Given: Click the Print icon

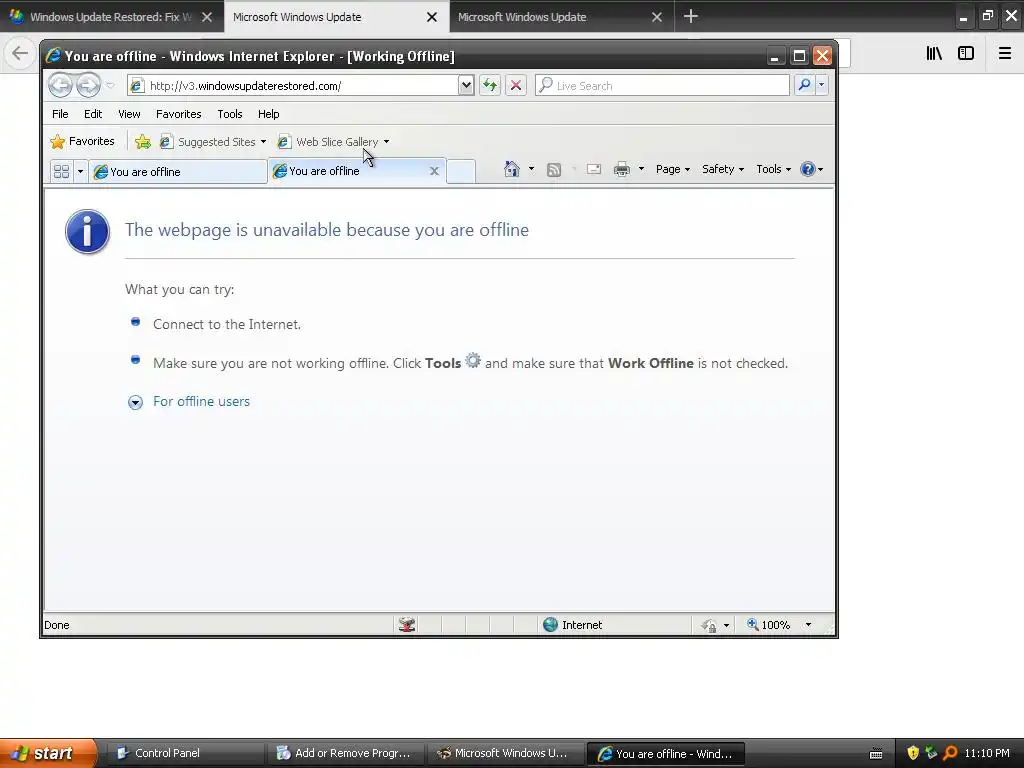Looking at the screenshot, I should 622,169.
